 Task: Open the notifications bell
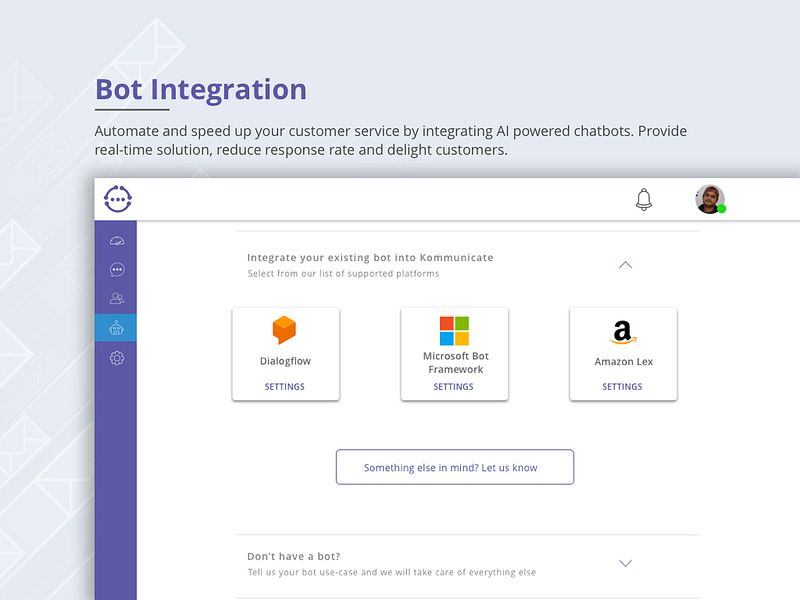click(644, 199)
